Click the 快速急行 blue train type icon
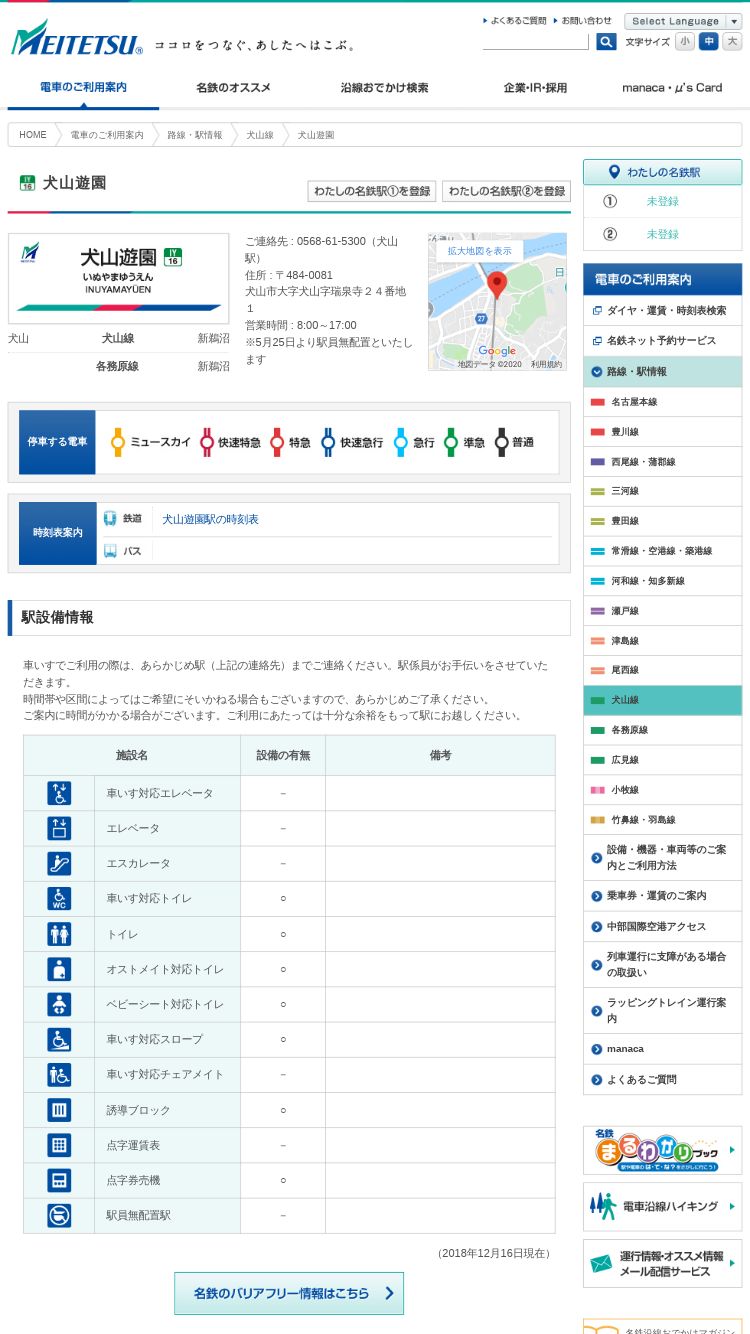This screenshot has height=1334, width=750. coord(328,442)
